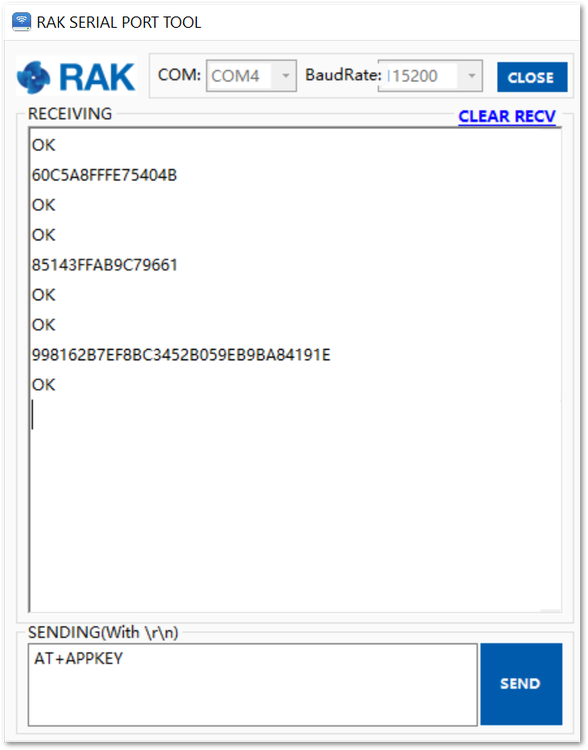Click the first OK line in receiving log
588x750 pixels.
[x=44, y=145]
